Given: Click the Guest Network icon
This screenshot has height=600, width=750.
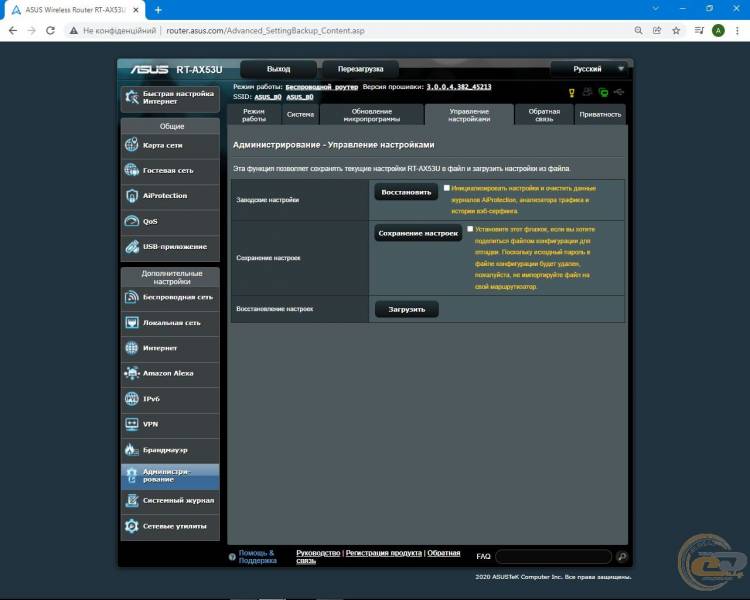Looking at the screenshot, I should coord(132,170).
